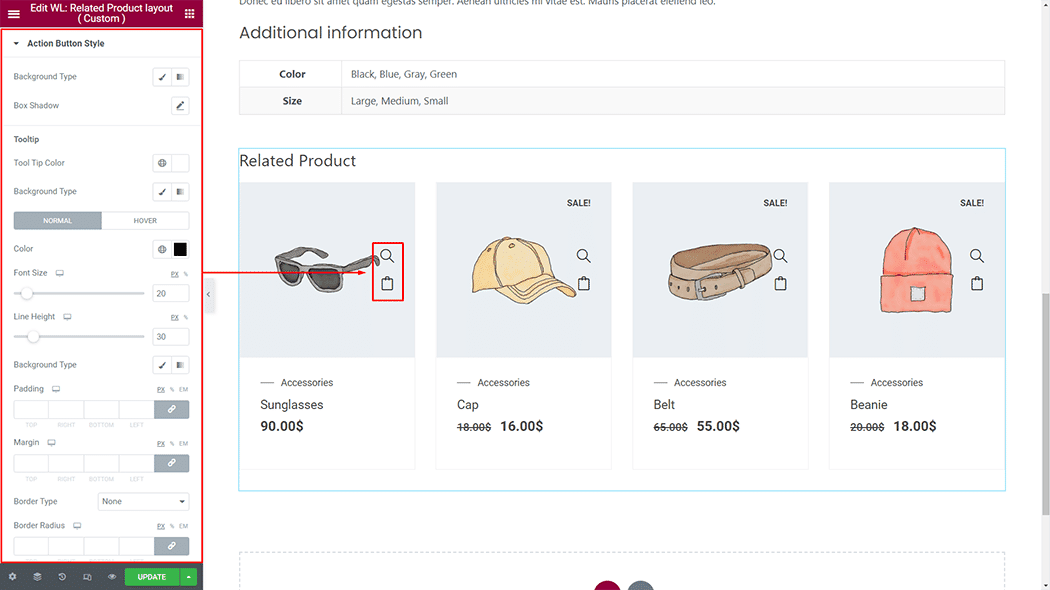
Task: Toggle linked values for Margin
Action: pyautogui.click(x=171, y=463)
